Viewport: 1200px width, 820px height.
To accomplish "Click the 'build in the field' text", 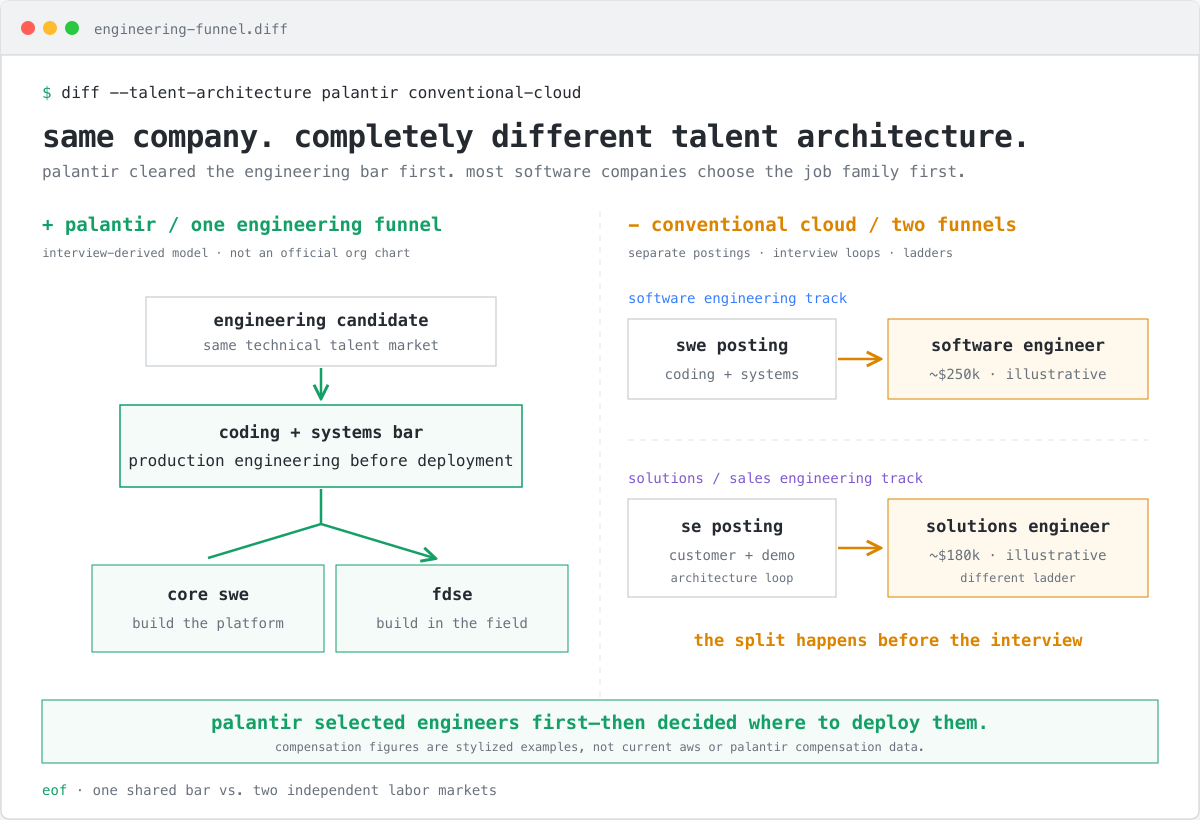I will [x=452, y=623].
